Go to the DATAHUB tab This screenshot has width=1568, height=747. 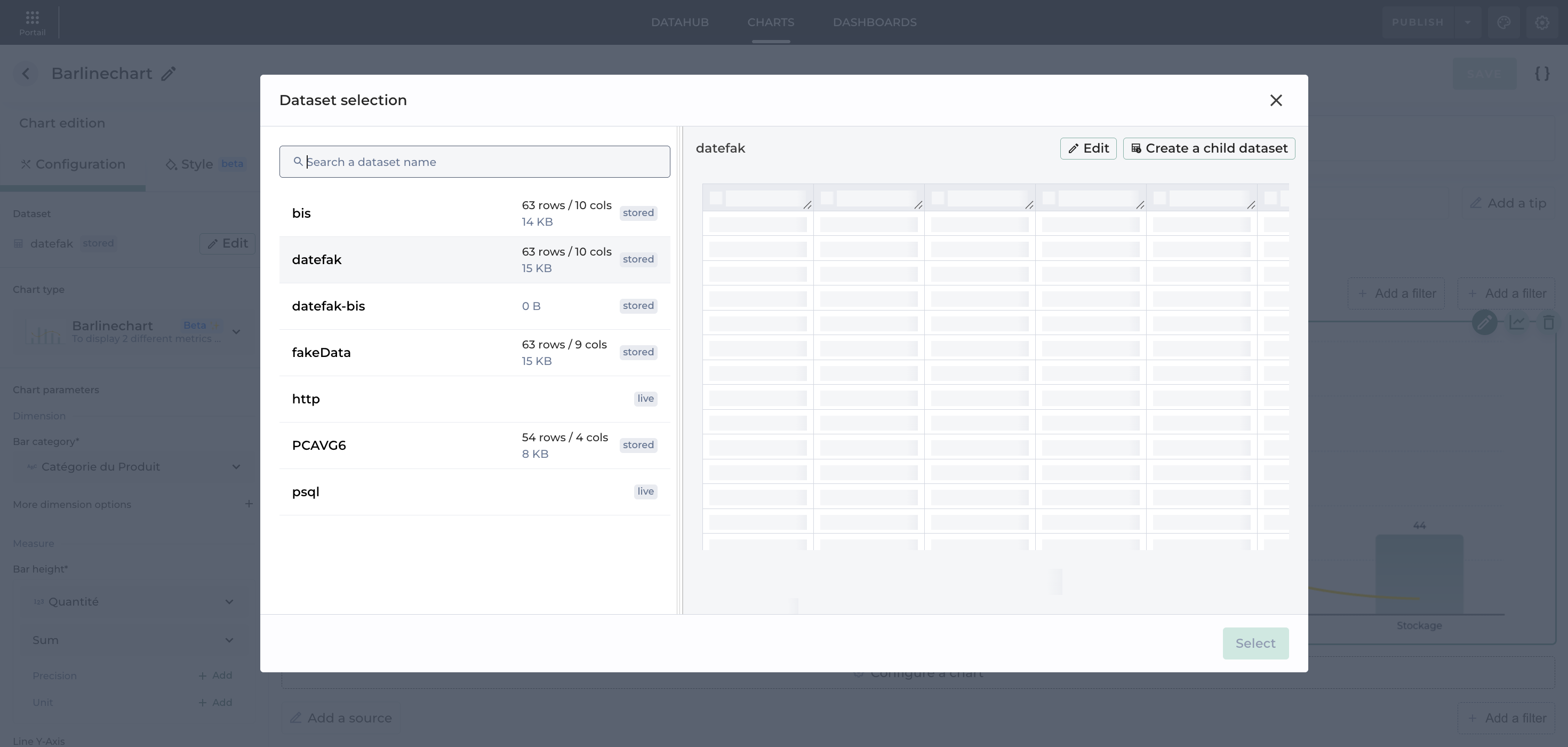[x=680, y=22]
